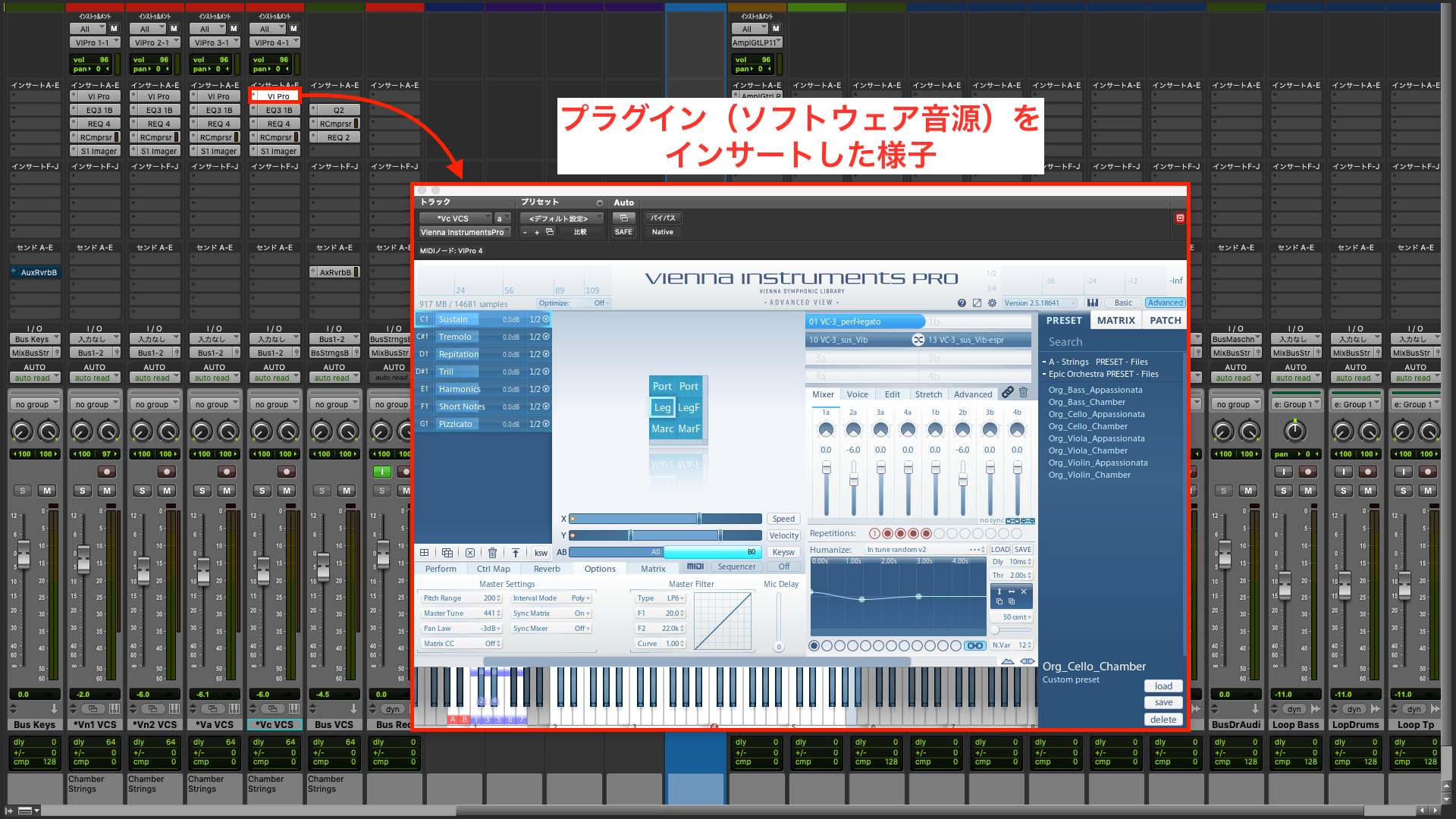1456x819 pixels.
Task: Click the ksw keyswitch button
Action: click(x=541, y=553)
